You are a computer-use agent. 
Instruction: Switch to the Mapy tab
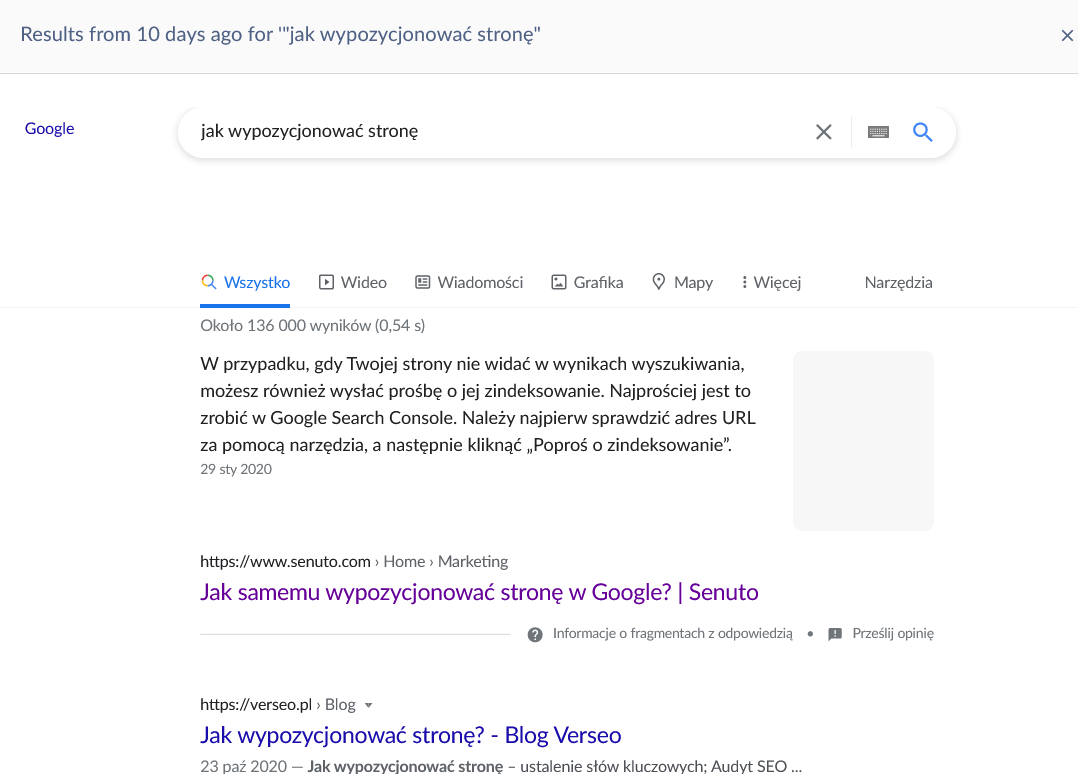tap(682, 282)
